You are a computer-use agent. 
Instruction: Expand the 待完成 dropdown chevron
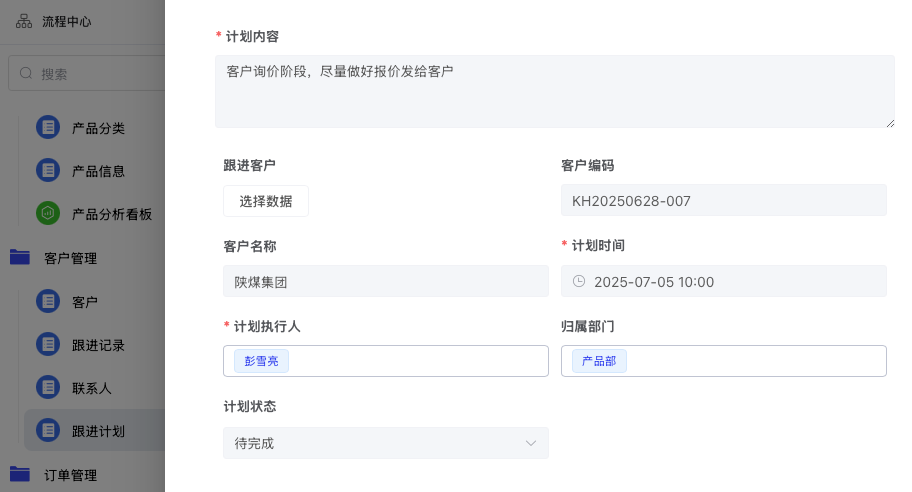[530, 443]
